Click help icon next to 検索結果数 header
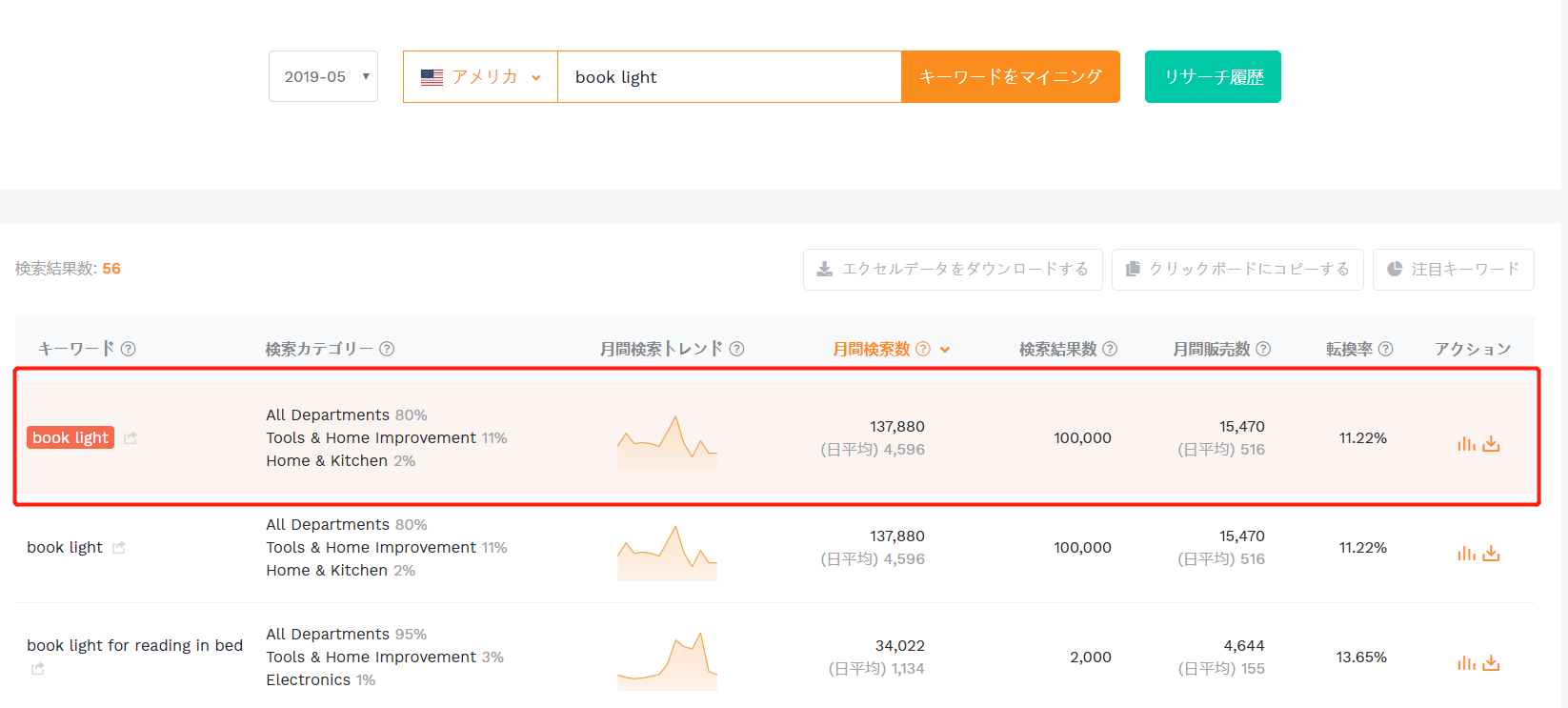This screenshot has height=708, width=1568. point(1110,349)
